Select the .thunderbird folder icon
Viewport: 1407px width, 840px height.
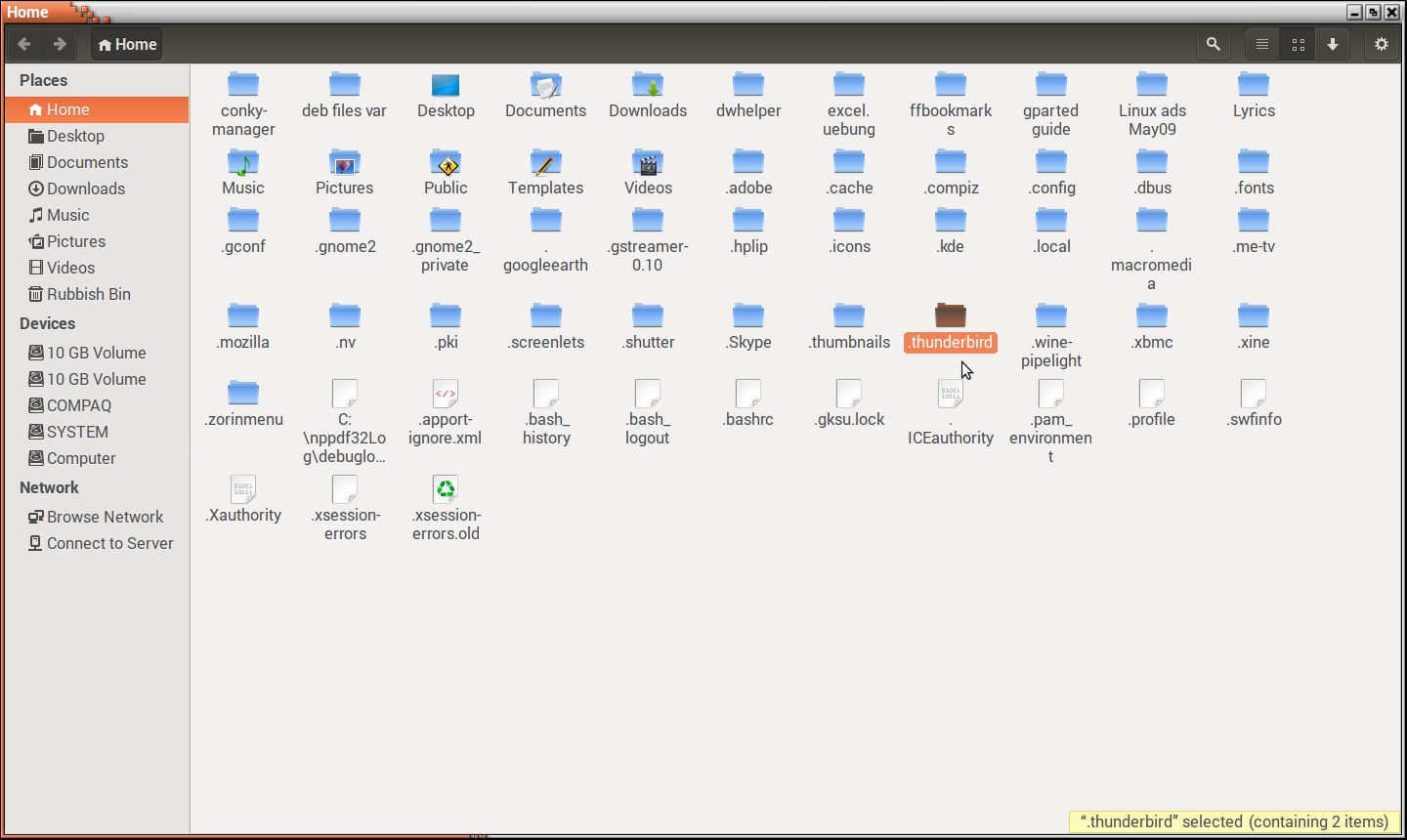[x=951, y=315]
